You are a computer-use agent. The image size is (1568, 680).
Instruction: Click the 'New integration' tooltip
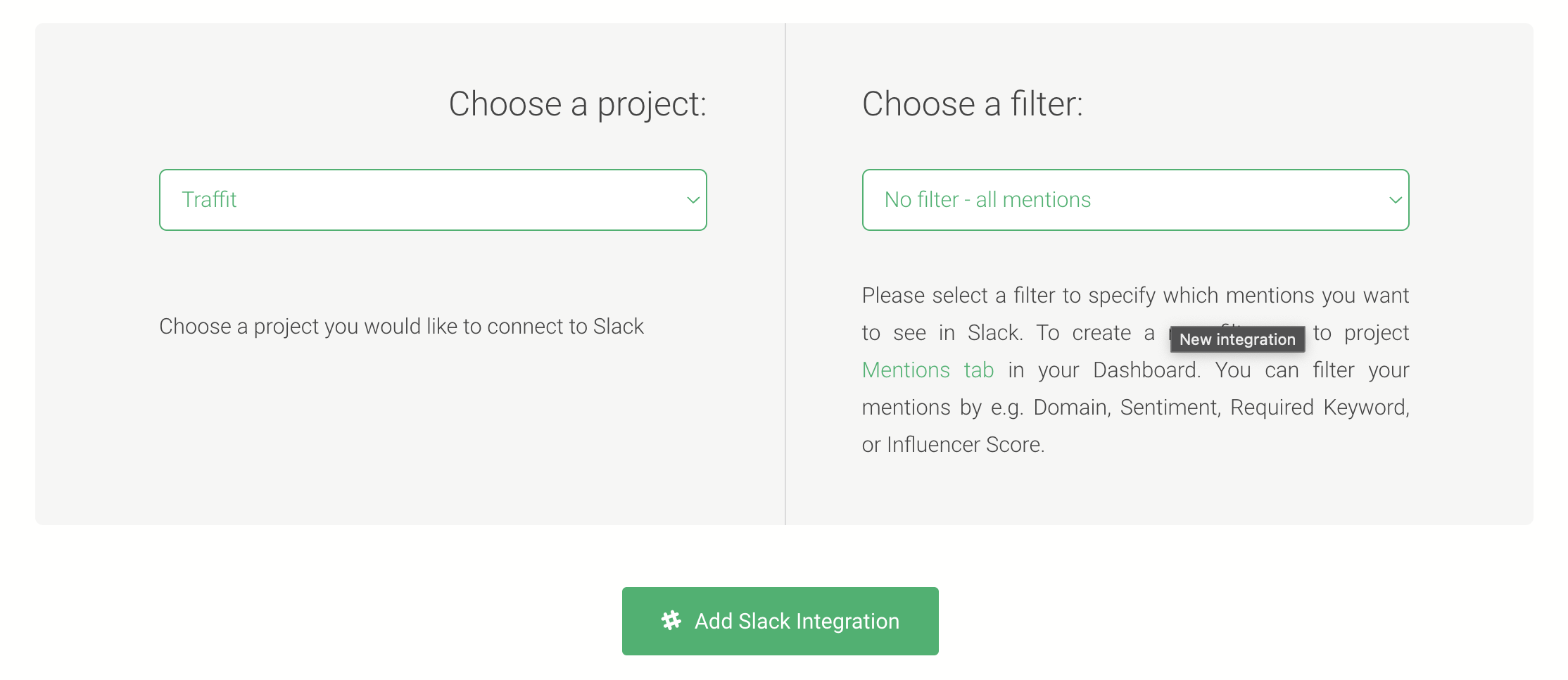click(x=1237, y=339)
